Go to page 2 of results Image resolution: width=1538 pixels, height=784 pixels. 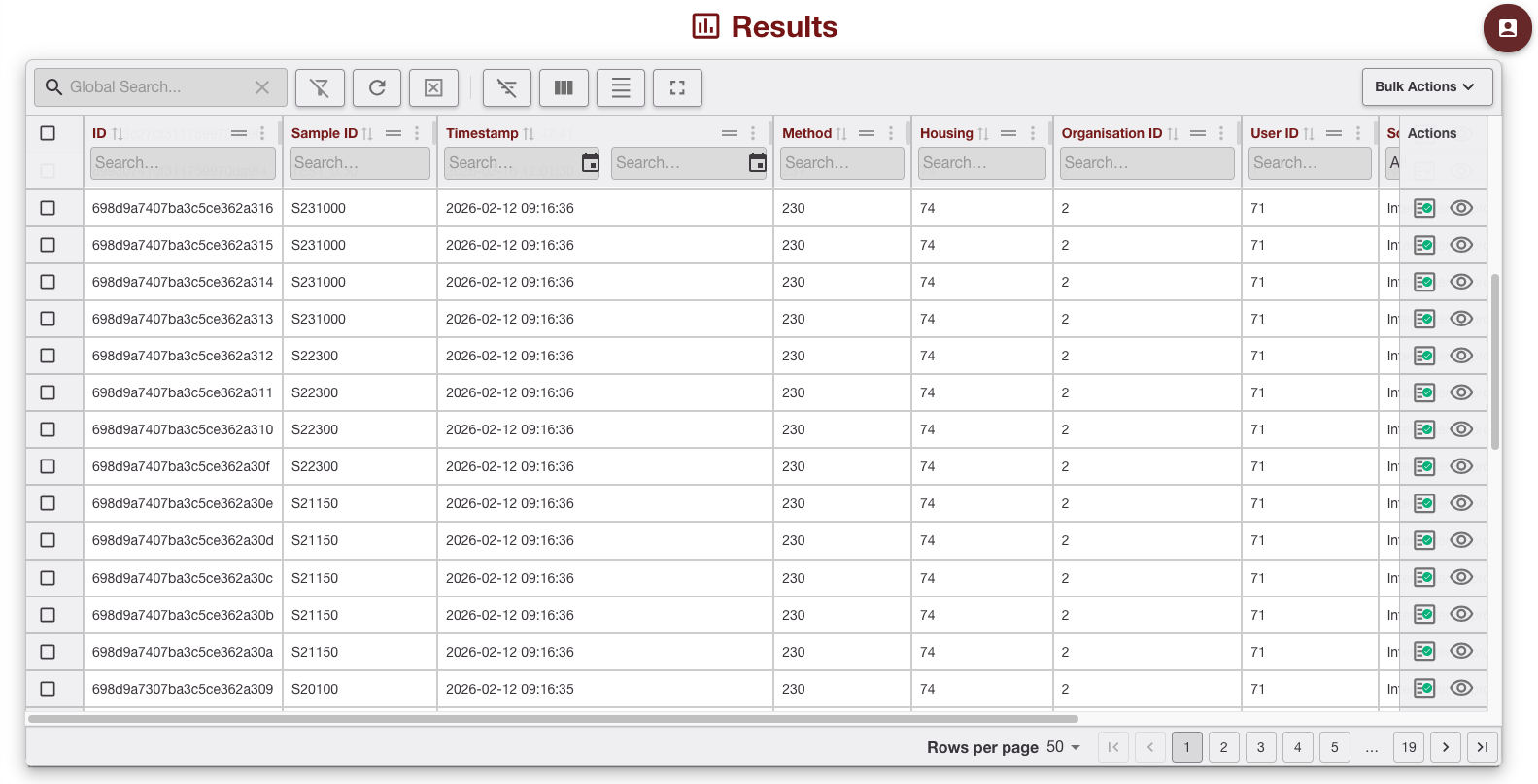(x=1223, y=747)
